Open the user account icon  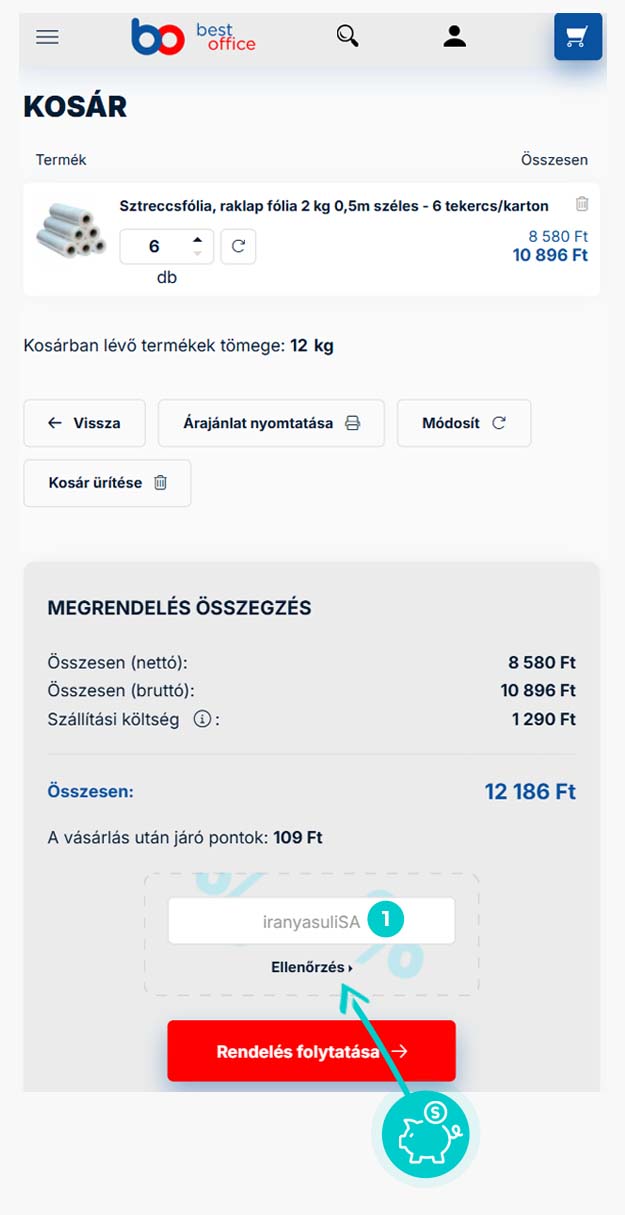click(x=455, y=37)
